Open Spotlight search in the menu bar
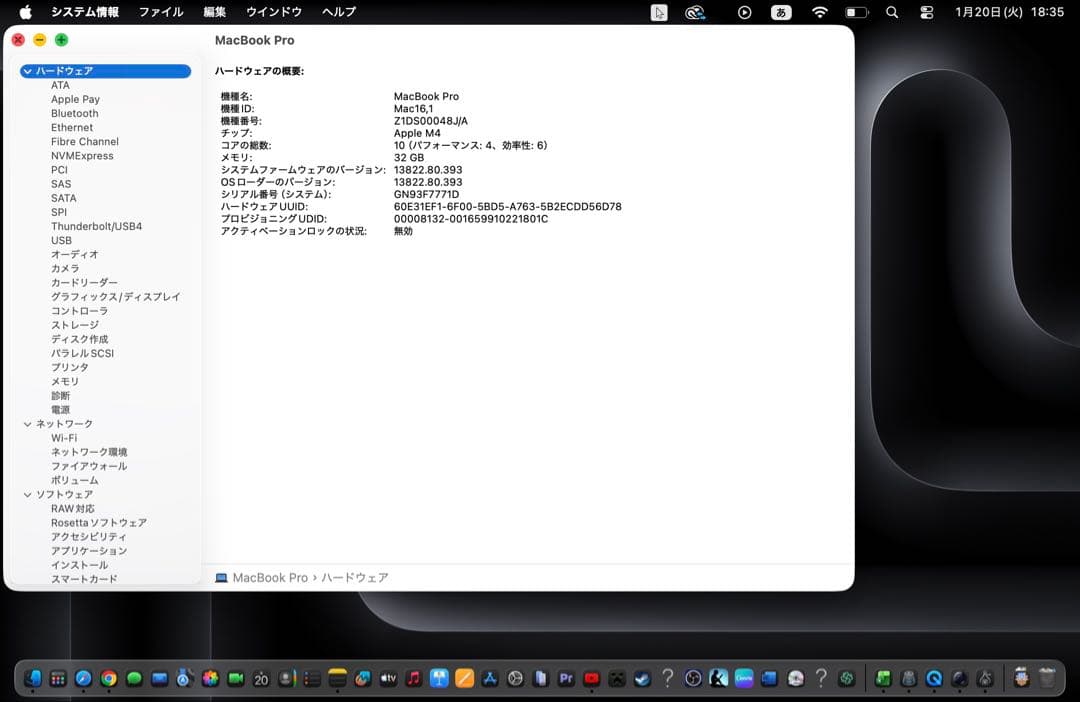Image resolution: width=1080 pixels, height=702 pixels. (891, 12)
